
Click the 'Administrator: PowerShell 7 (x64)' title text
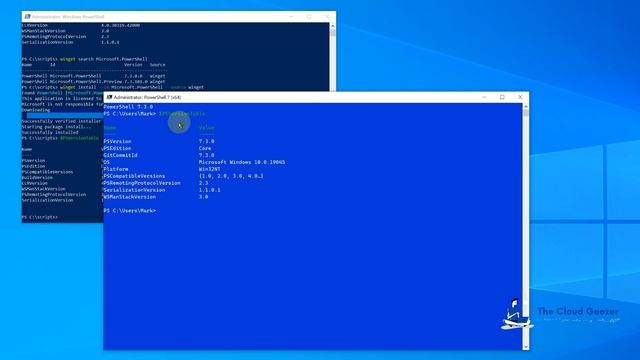147,97
